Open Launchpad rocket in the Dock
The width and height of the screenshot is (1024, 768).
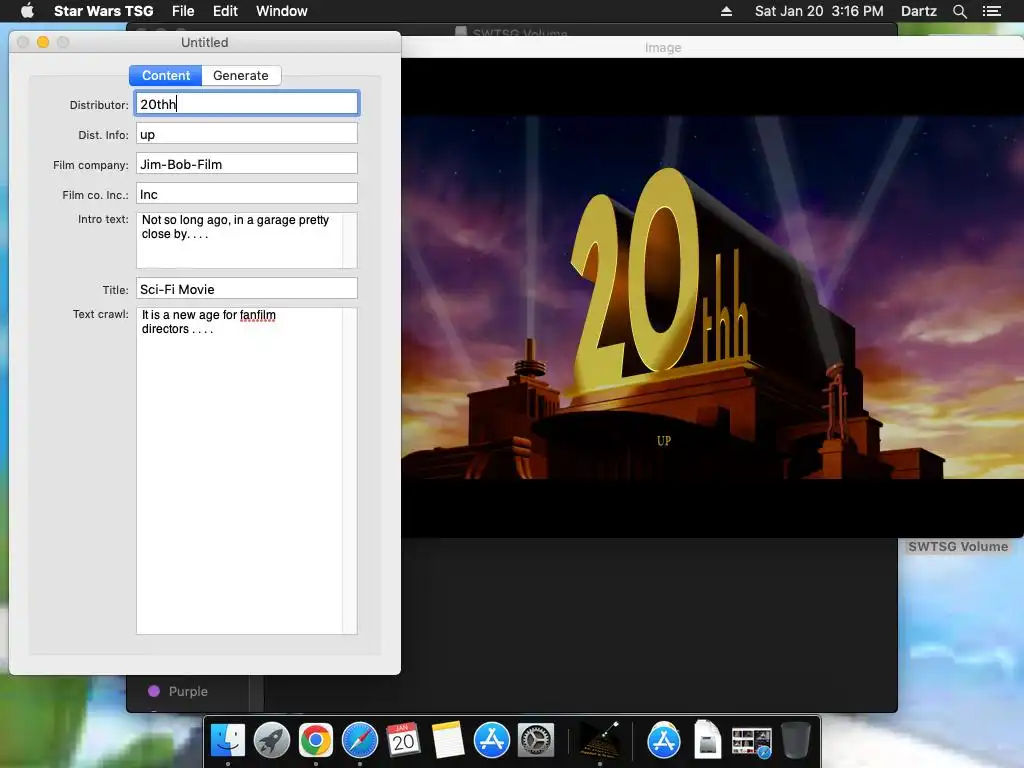click(272, 741)
